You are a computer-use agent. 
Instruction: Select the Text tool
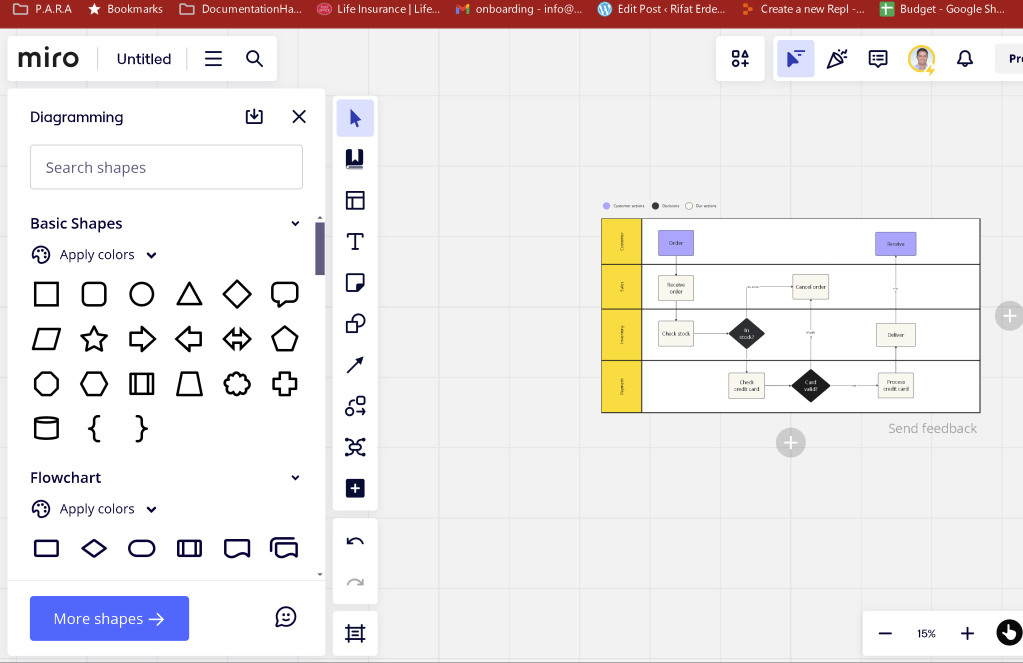coord(355,241)
